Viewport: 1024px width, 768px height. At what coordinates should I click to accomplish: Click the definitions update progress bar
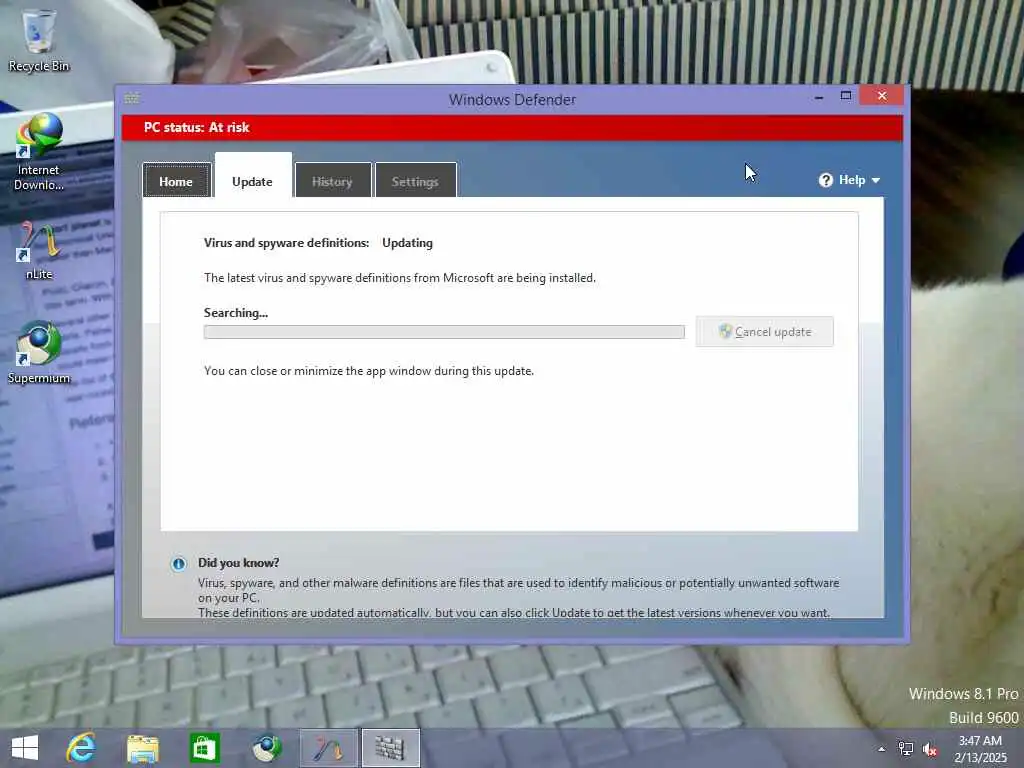coord(444,332)
